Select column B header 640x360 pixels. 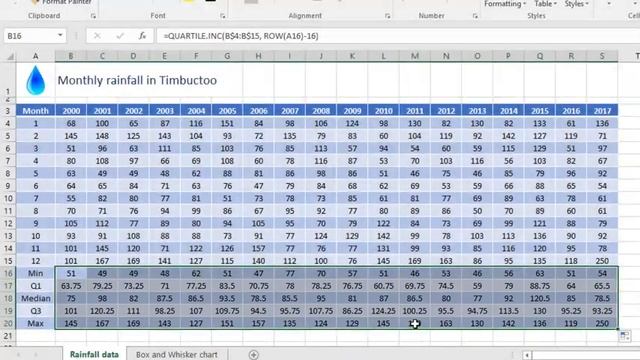click(x=71, y=56)
